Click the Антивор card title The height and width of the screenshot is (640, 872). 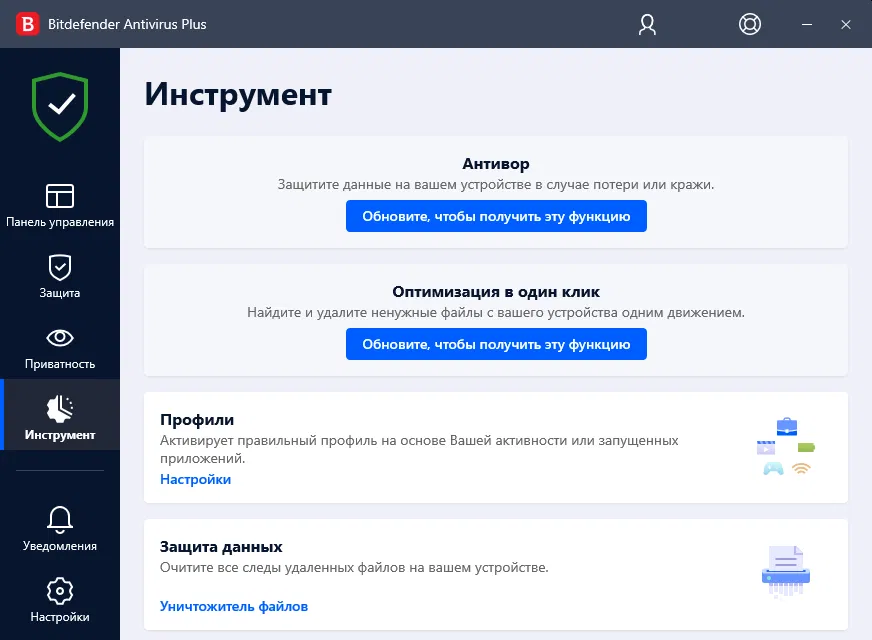pyautogui.click(x=496, y=164)
